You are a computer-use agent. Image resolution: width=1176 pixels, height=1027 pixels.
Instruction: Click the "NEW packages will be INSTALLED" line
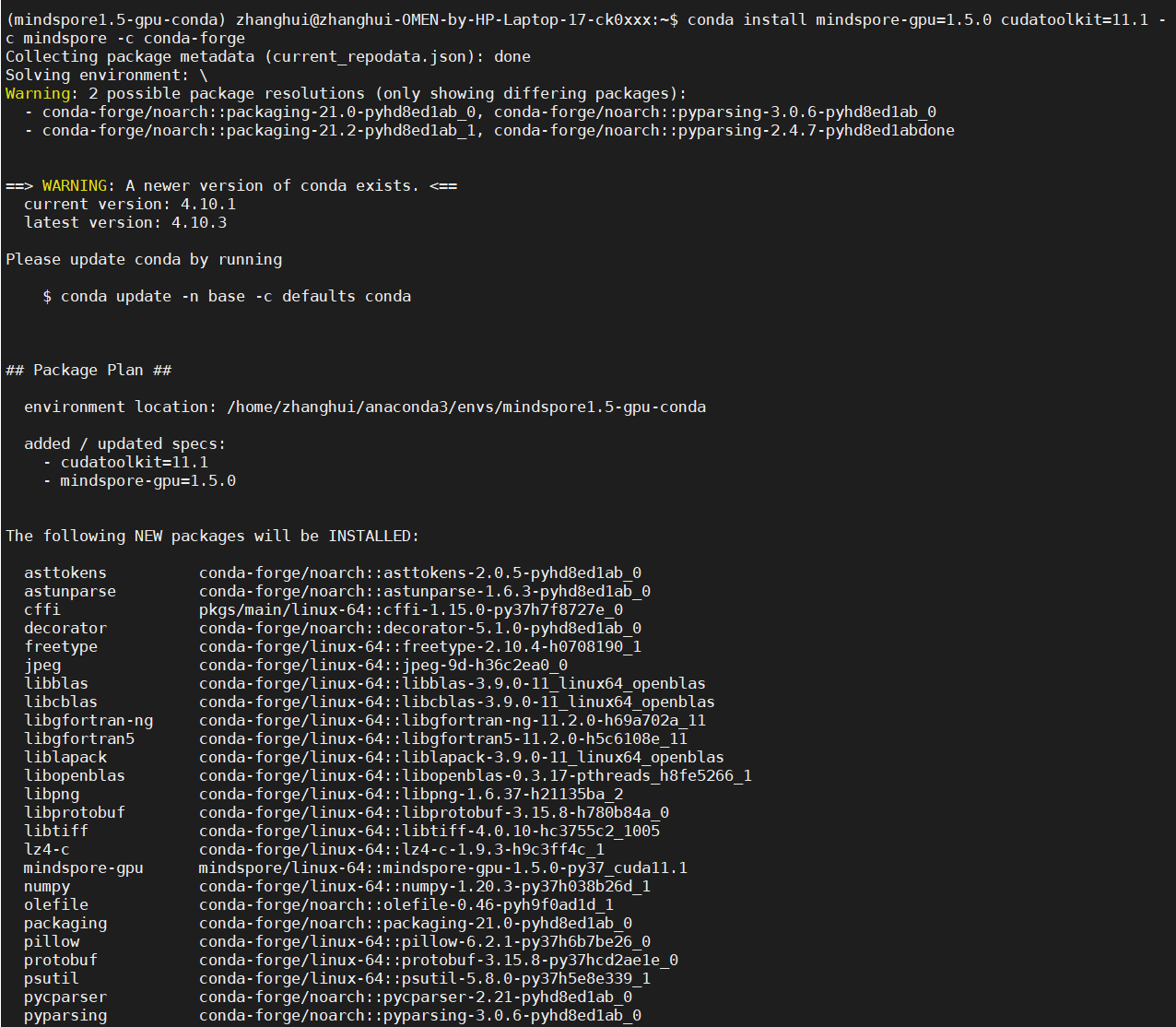click(212, 536)
